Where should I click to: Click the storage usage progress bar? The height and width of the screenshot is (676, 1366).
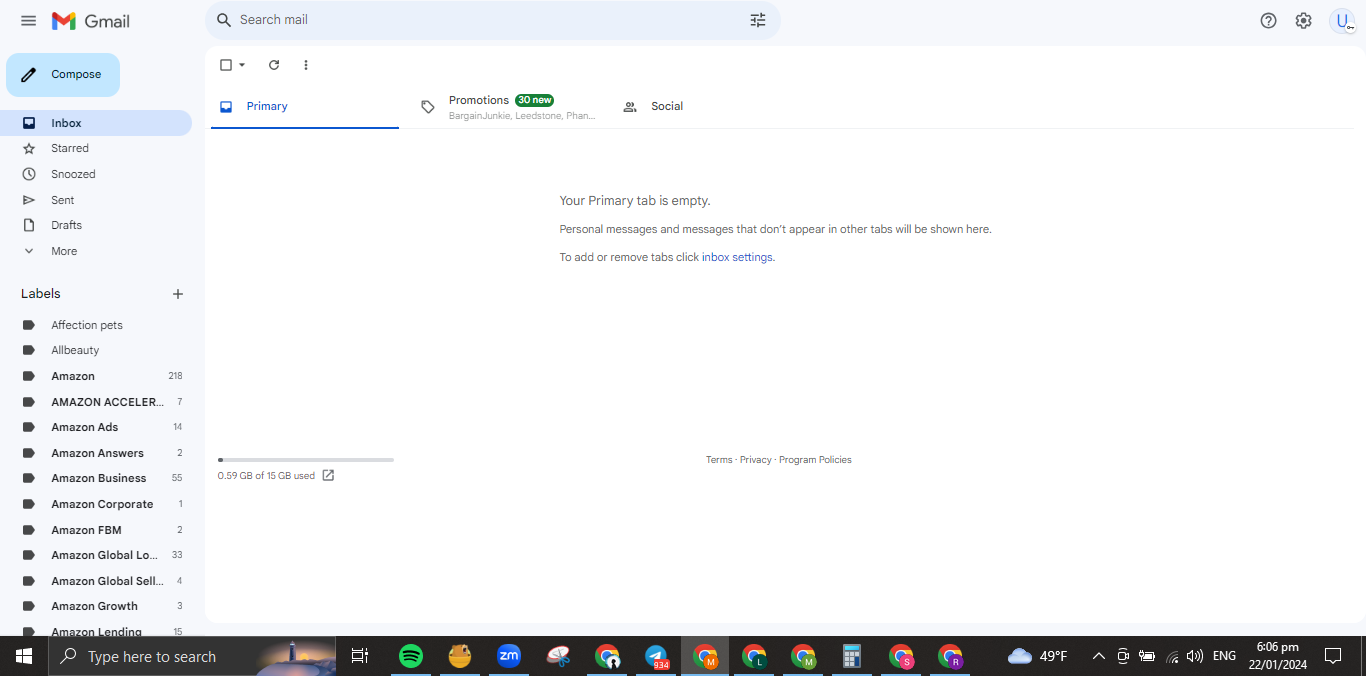point(306,460)
